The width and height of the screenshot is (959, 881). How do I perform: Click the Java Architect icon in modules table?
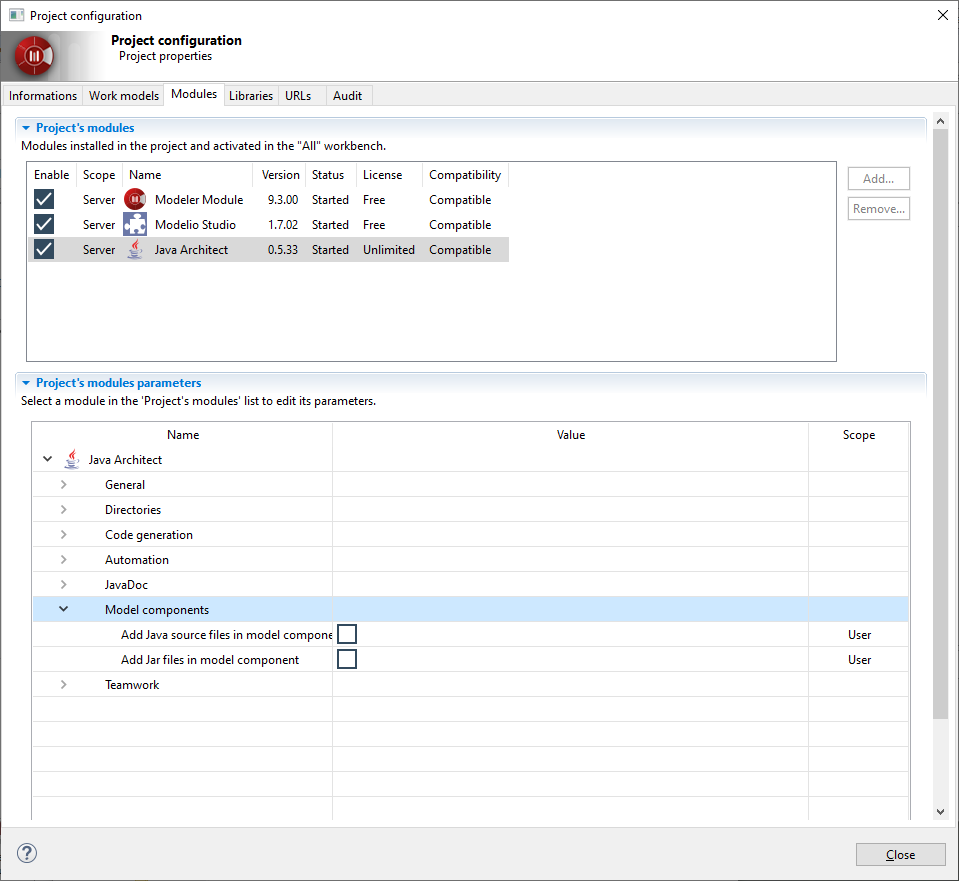coord(135,250)
